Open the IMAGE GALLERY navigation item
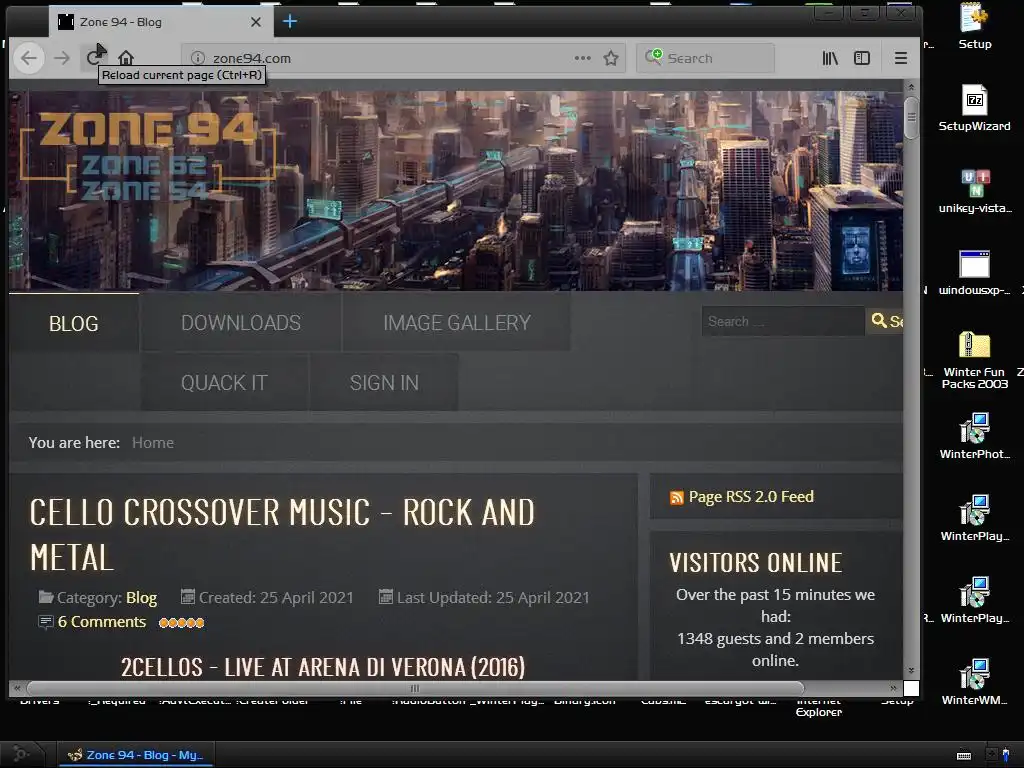This screenshot has width=1024, height=768. pyautogui.click(x=456, y=323)
